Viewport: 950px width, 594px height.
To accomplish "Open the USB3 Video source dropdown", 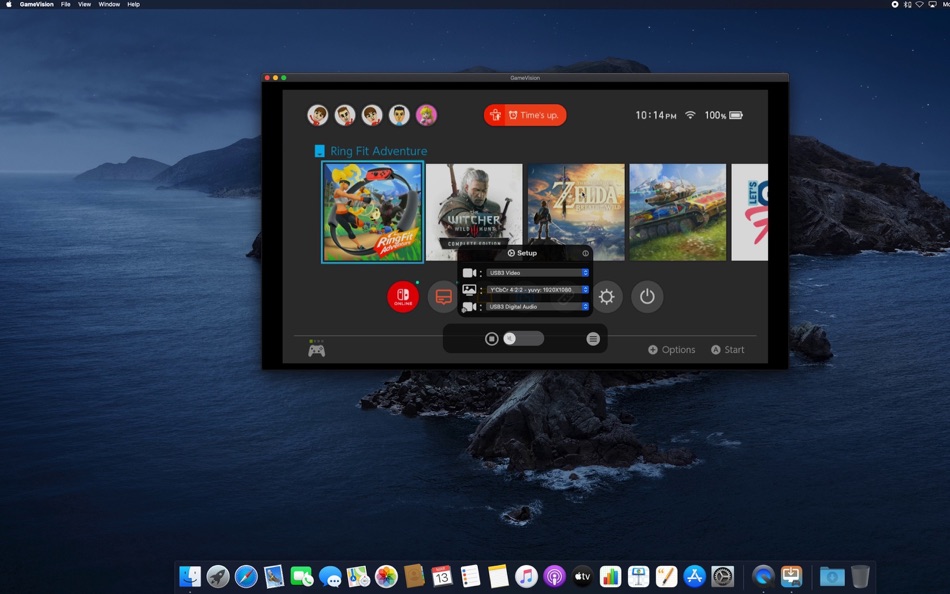I will pos(537,273).
